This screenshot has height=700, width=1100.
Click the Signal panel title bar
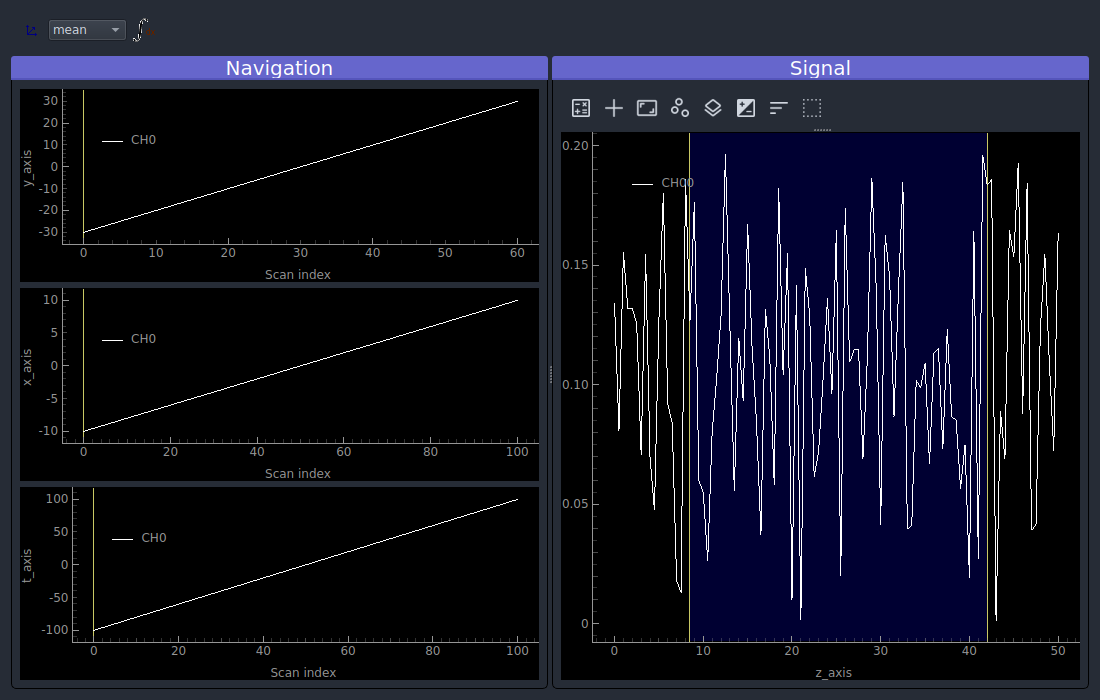820,68
